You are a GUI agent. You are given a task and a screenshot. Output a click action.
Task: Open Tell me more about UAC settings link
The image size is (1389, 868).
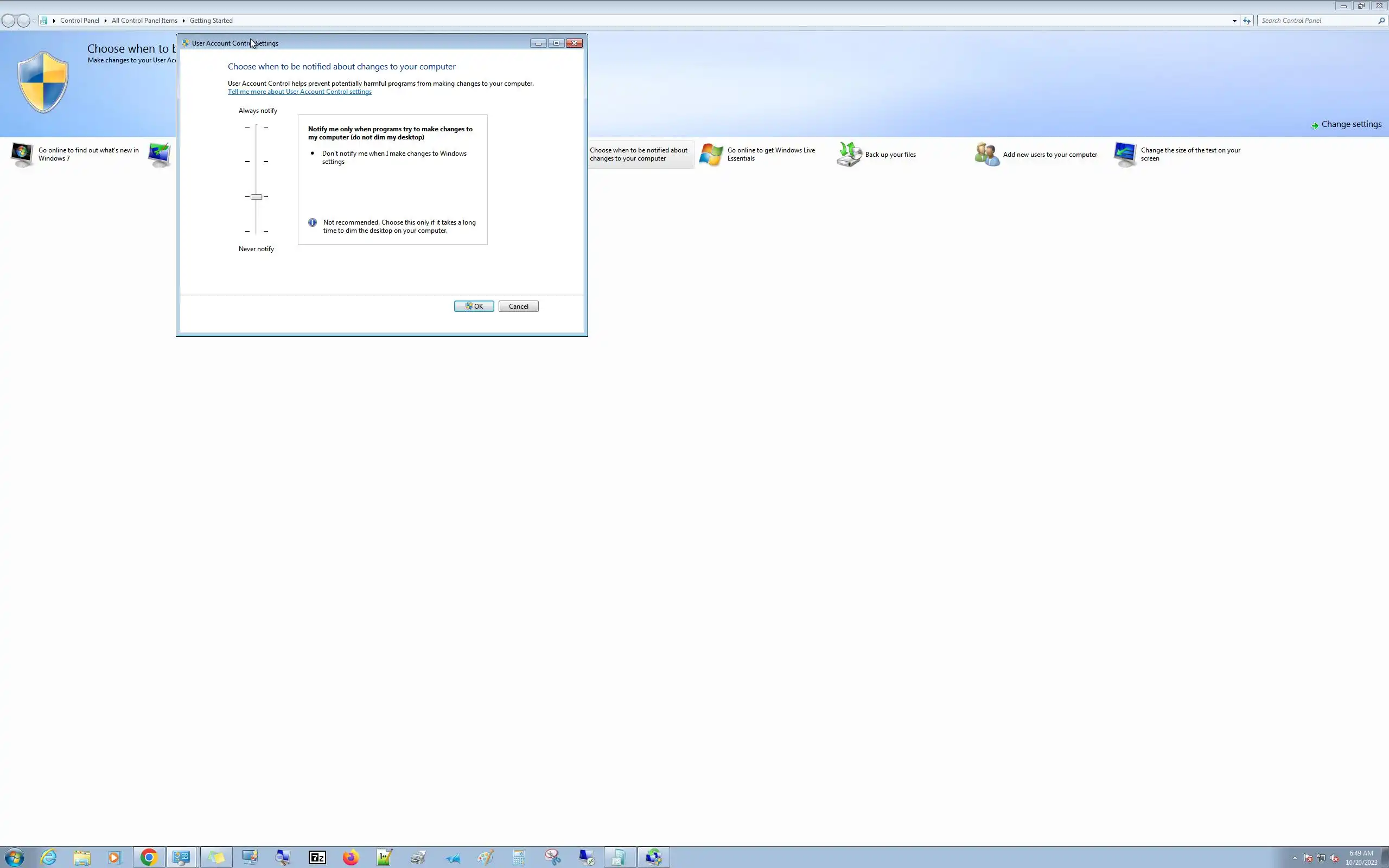click(299, 92)
